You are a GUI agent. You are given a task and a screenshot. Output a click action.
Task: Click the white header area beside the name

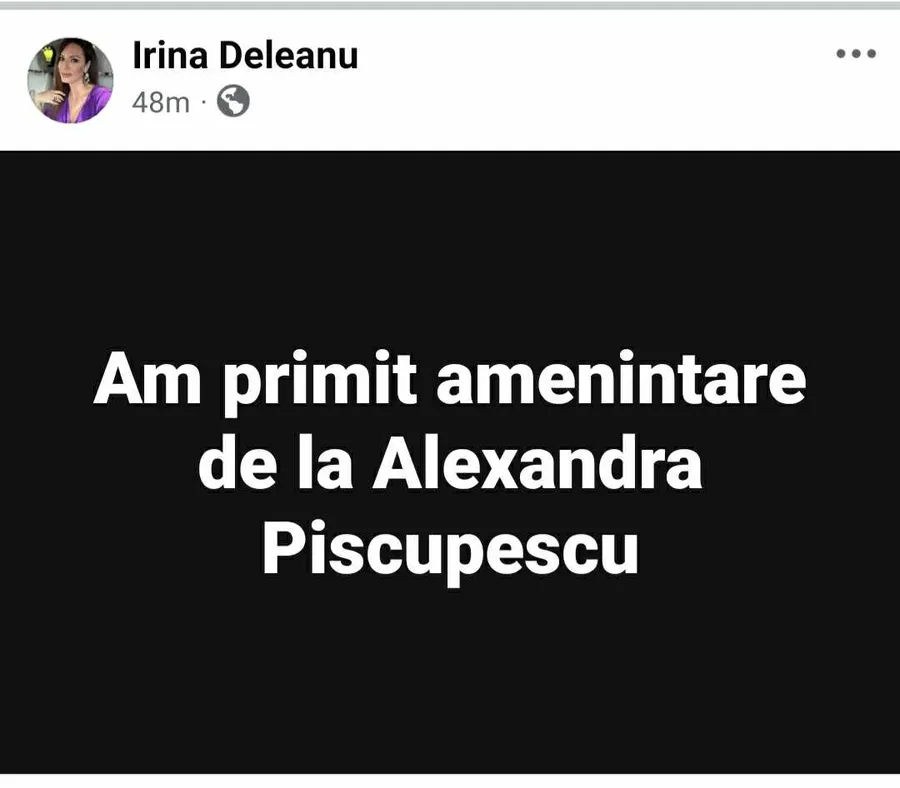[597, 80]
